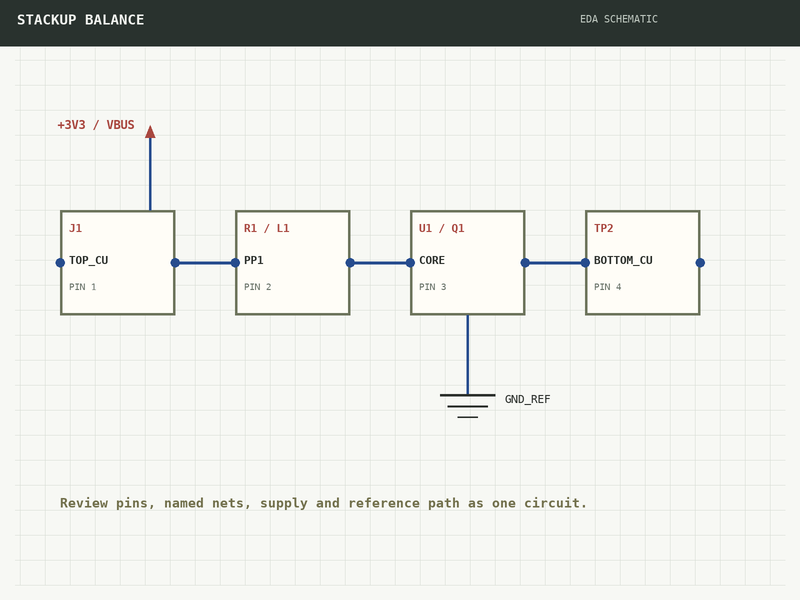Image resolution: width=800 pixels, height=600 pixels.
Task: Click the R1 / L1 reference designator
Action: click(267, 228)
